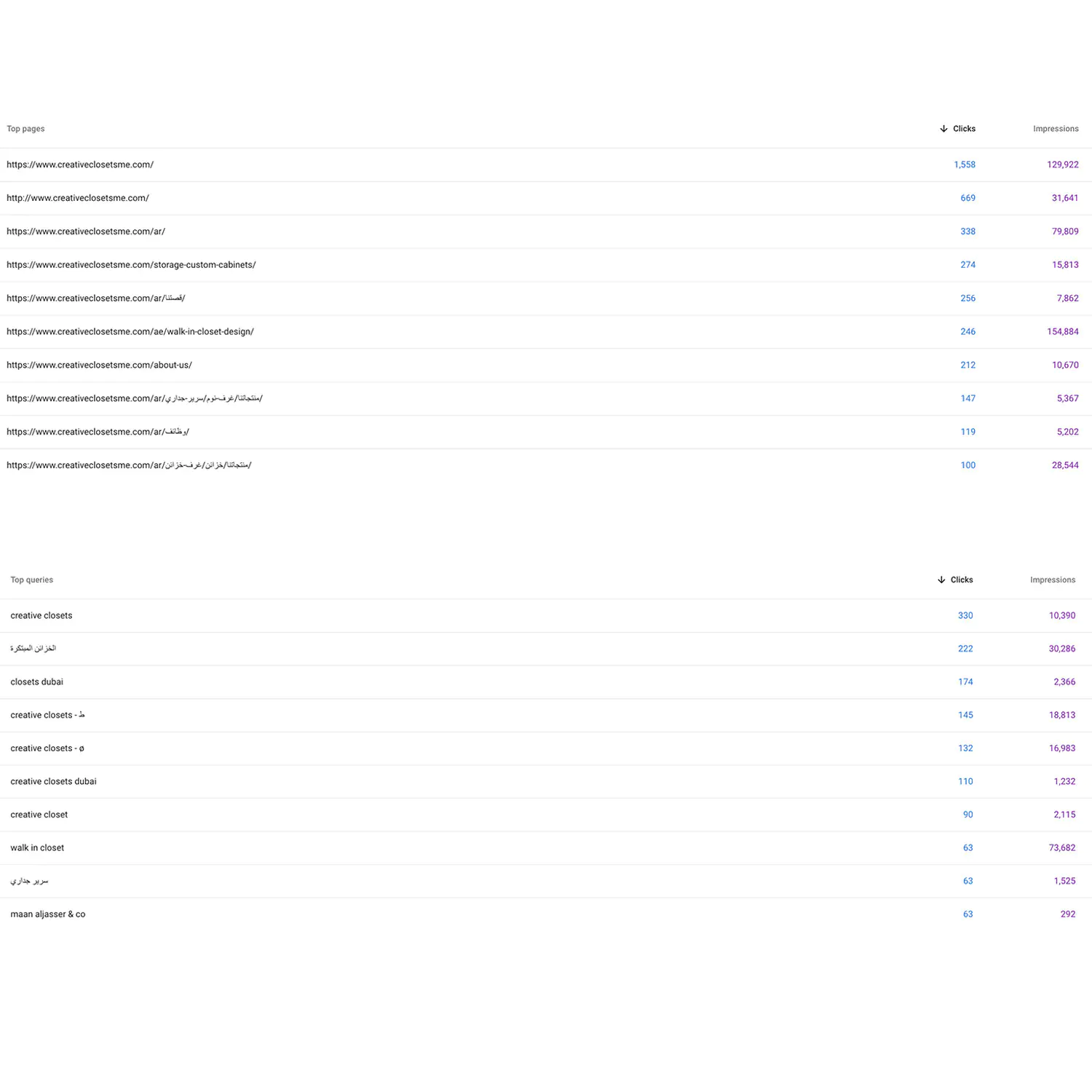Click the 'creative closet' singular query
The height and width of the screenshot is (1092, 1092).
pyautogui.click(x=39, y=815)
